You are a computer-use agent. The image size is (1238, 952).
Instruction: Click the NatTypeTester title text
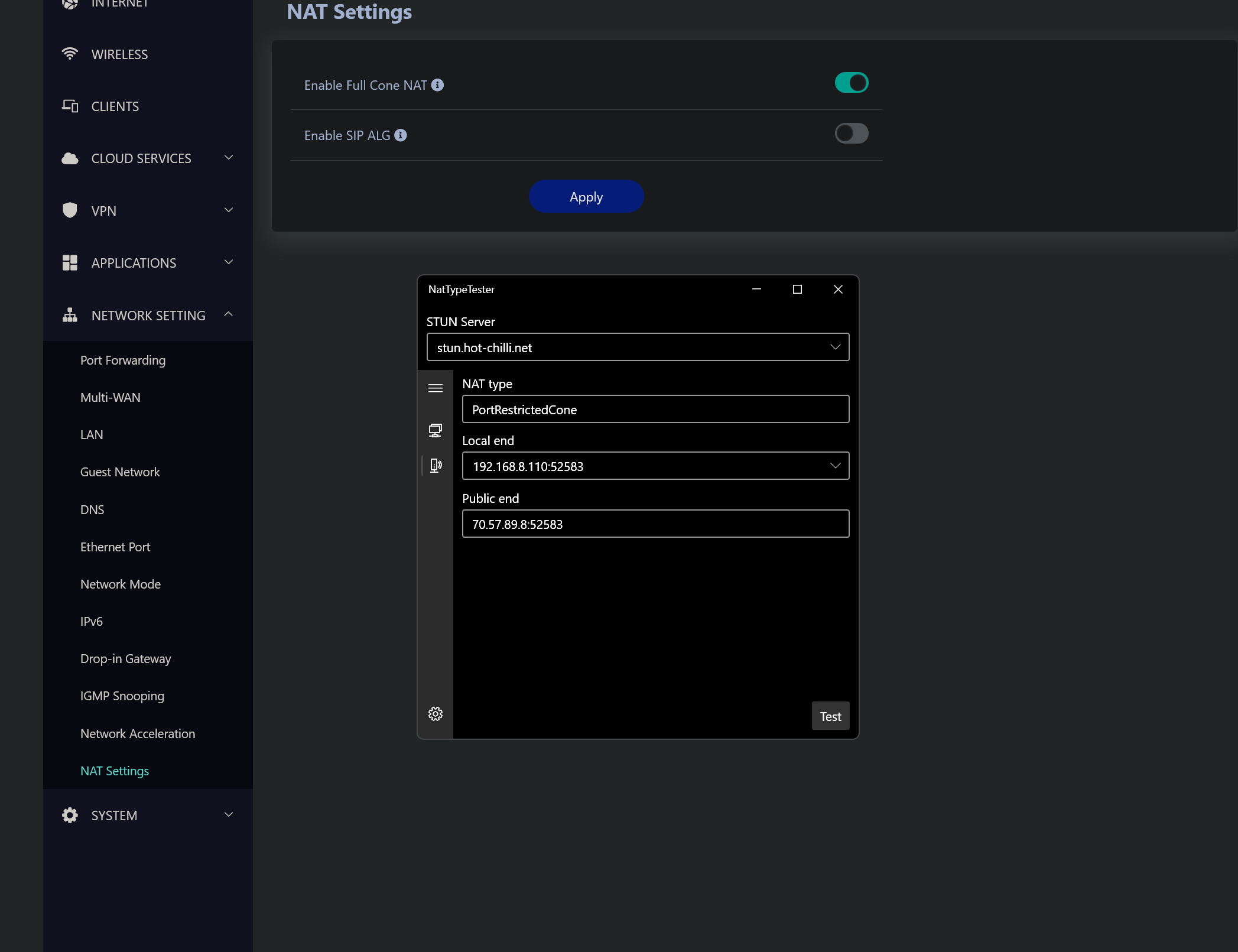(x=462, y=290)
